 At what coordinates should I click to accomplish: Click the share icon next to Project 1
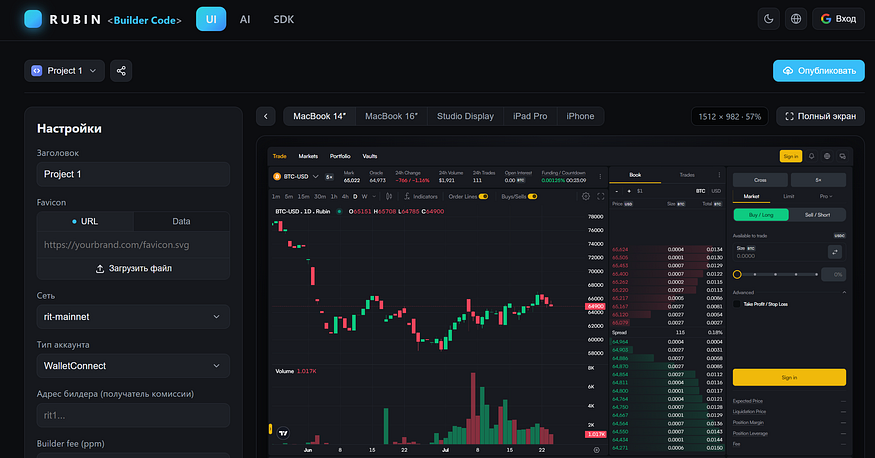[x=121, y=71]
